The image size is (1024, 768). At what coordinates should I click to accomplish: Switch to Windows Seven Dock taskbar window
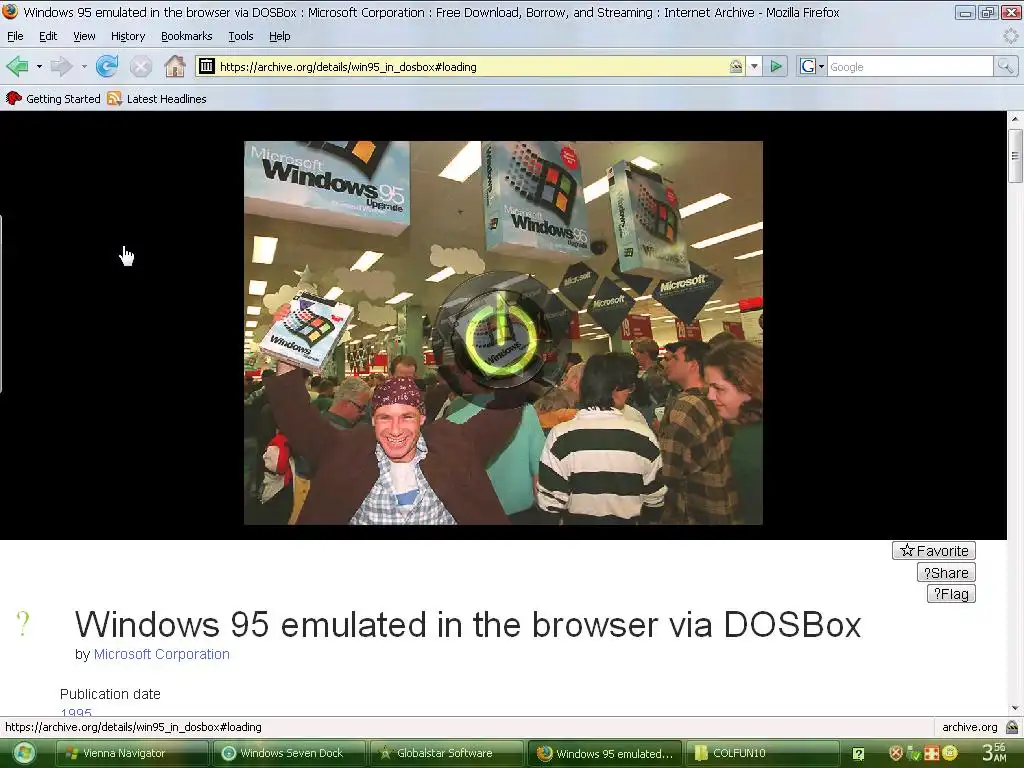[289, 753]
